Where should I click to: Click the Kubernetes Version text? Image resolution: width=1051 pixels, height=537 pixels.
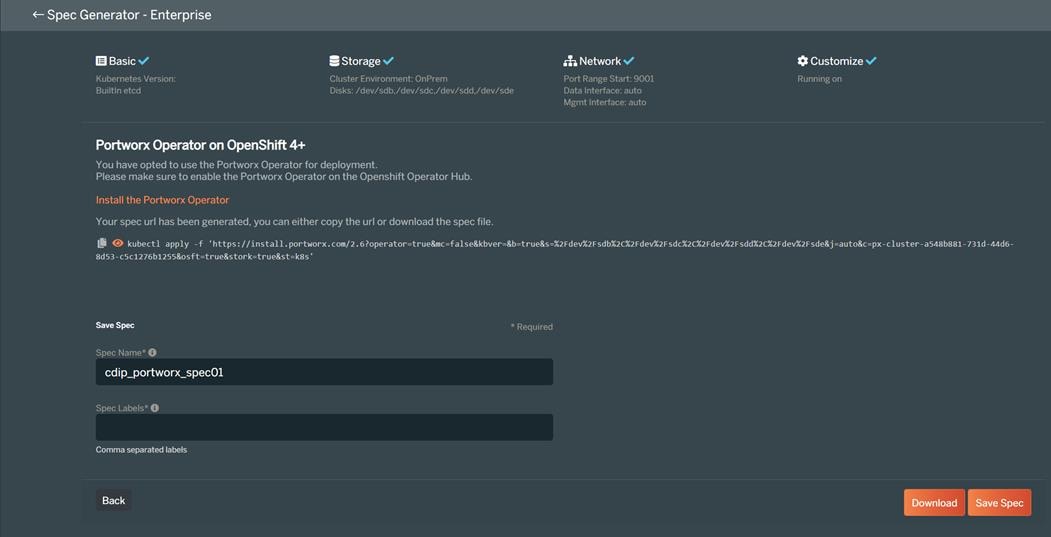[136, 78]
